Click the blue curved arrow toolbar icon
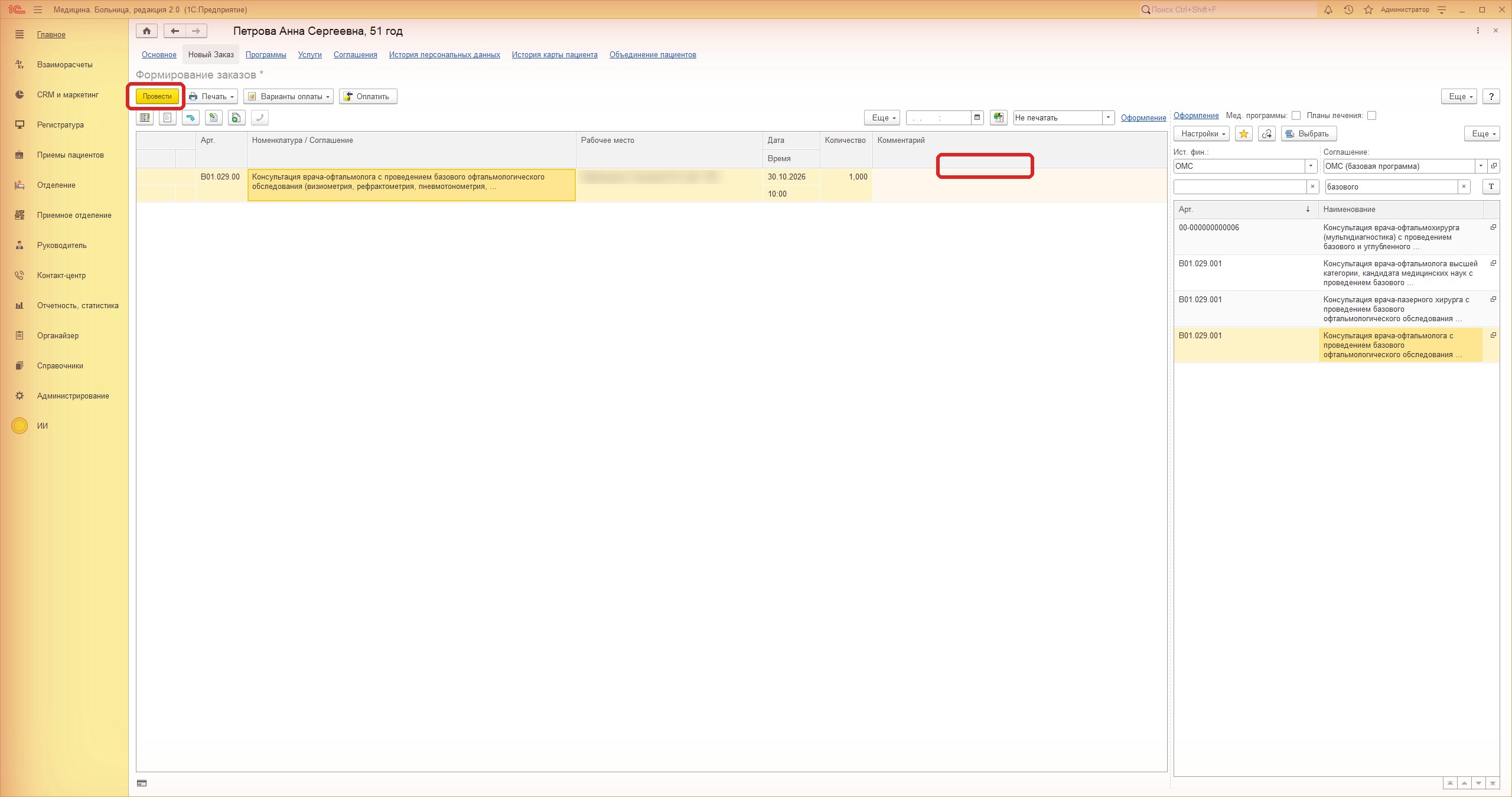1512x797 pixels. (190, 118)
